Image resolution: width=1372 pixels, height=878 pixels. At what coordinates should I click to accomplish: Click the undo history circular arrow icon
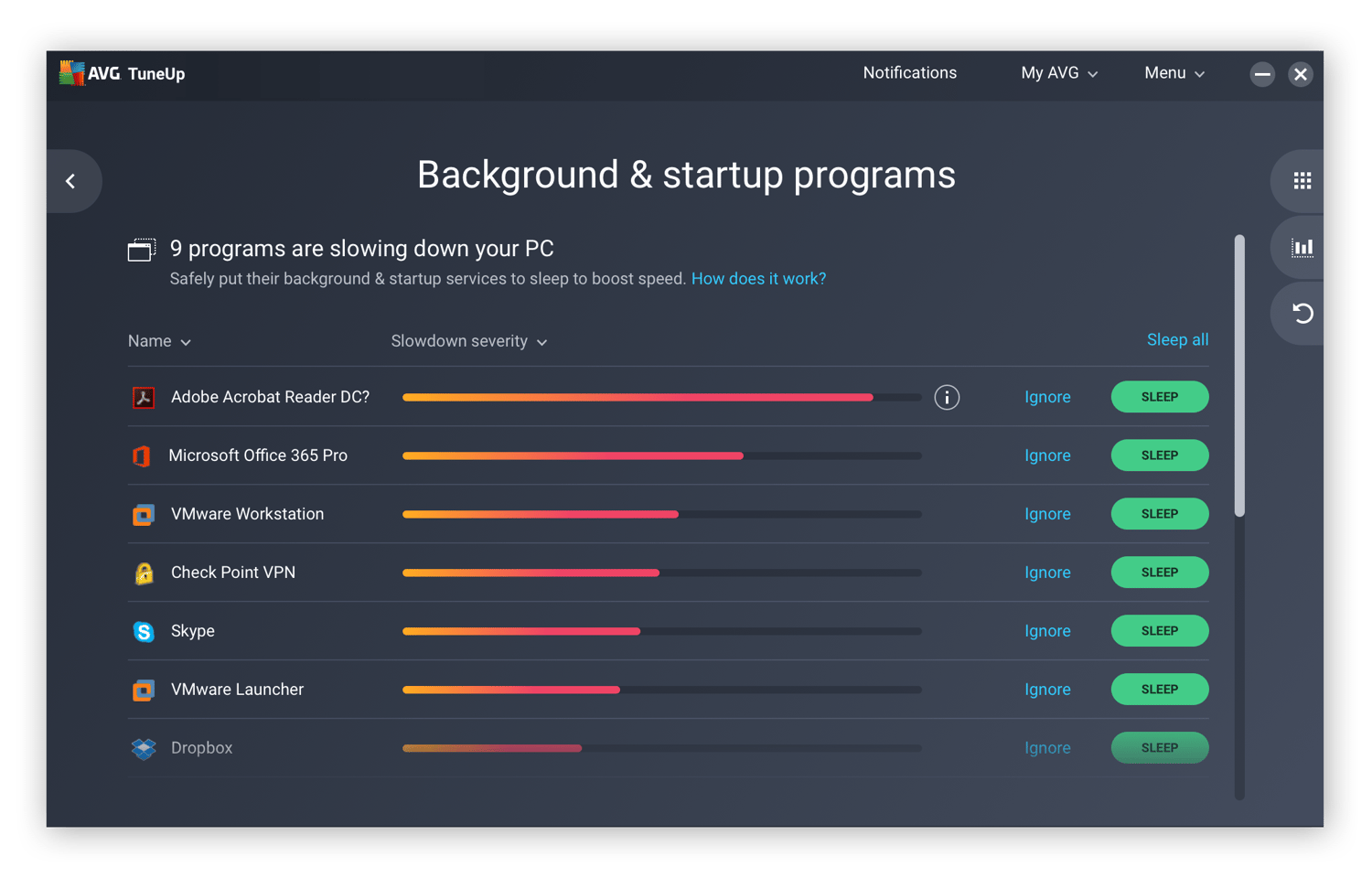tap(1302, 314)
